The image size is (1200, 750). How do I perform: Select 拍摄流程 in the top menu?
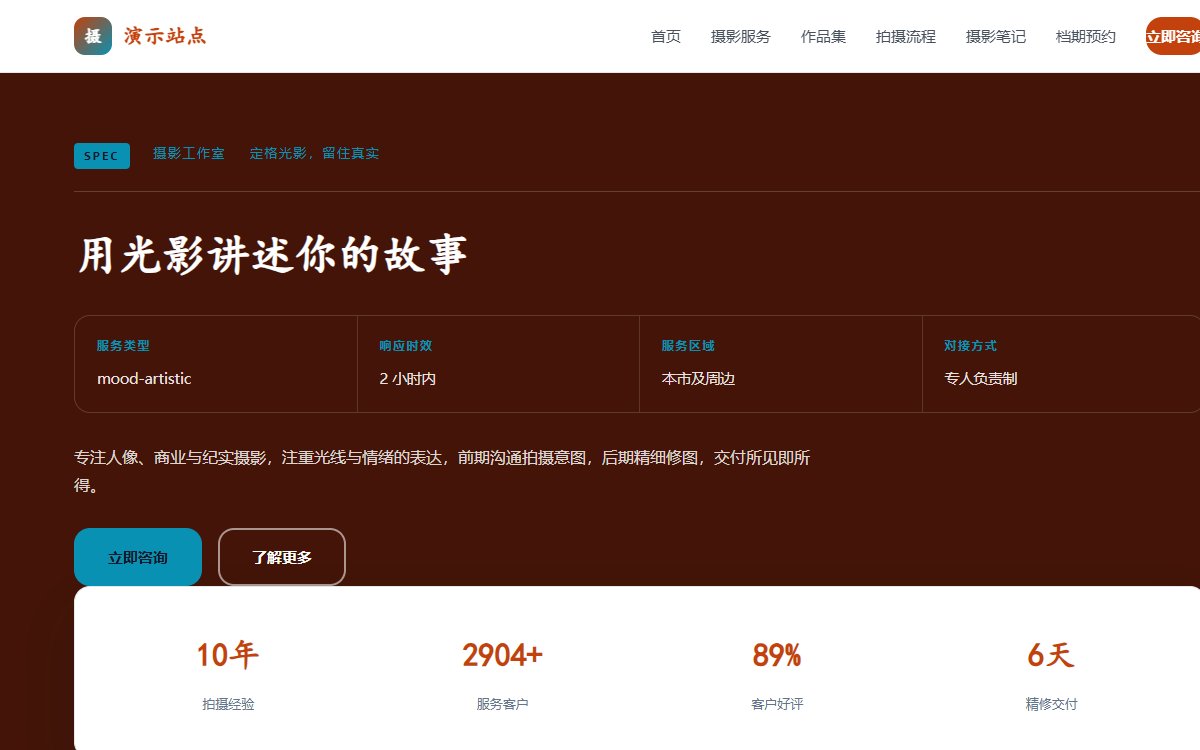pyautogui.click(x=906, y=37)
